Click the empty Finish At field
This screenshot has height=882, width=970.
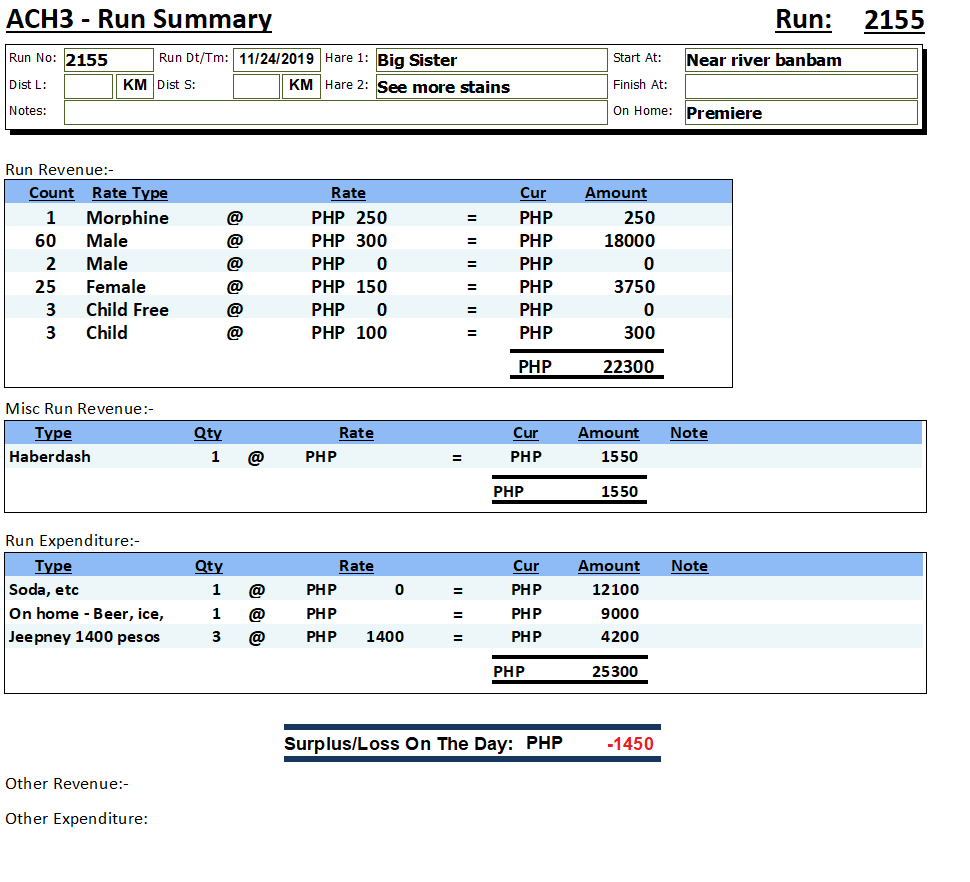pos(800,86)
